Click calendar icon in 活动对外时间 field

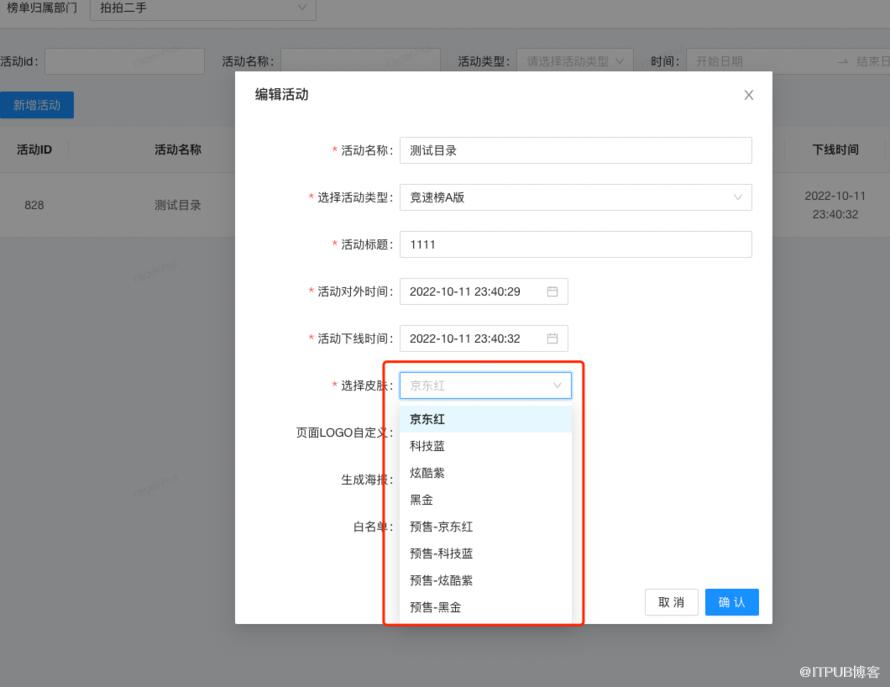coord(552,292)
